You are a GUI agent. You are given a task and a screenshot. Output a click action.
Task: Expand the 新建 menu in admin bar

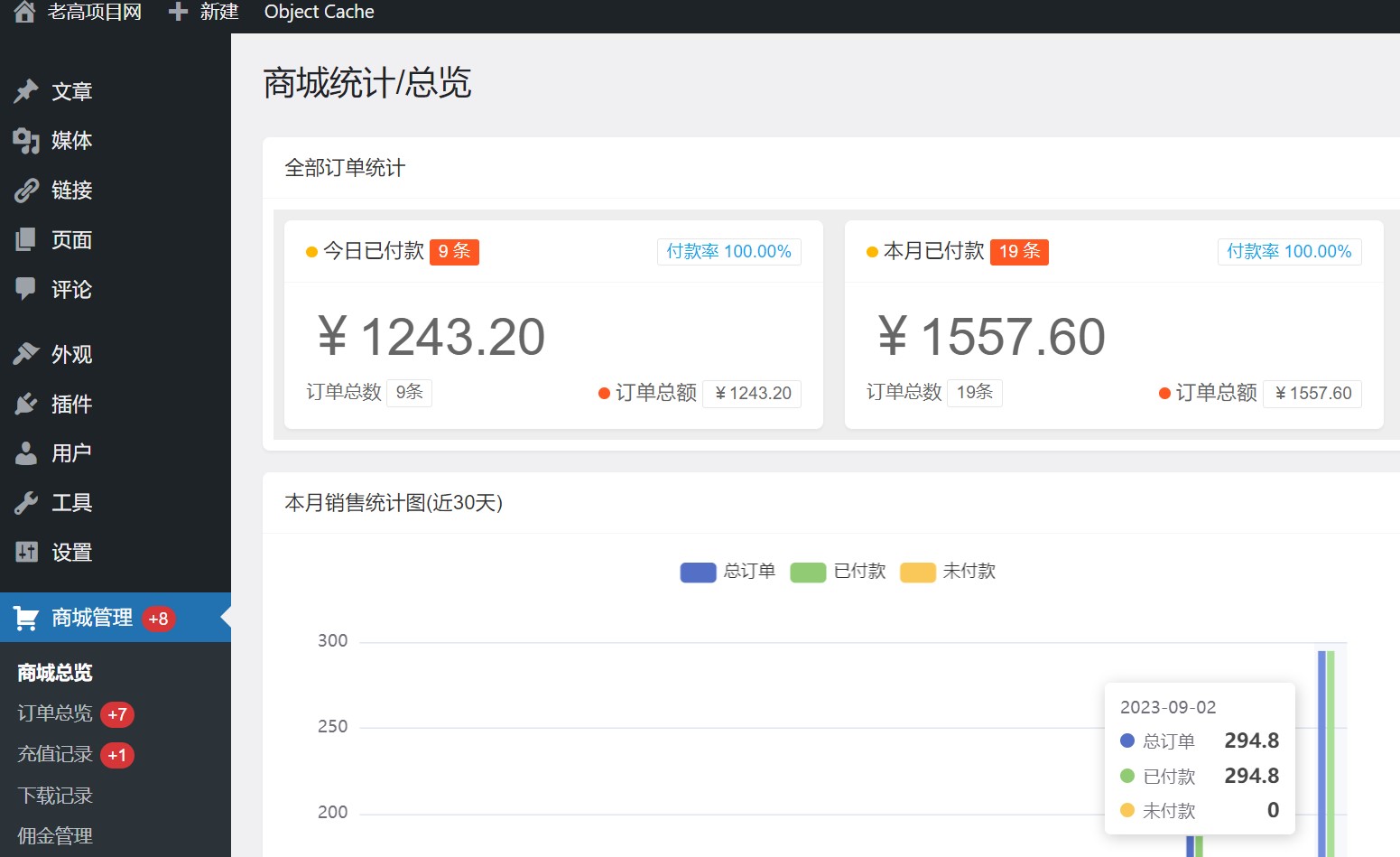tap(204, 12)
